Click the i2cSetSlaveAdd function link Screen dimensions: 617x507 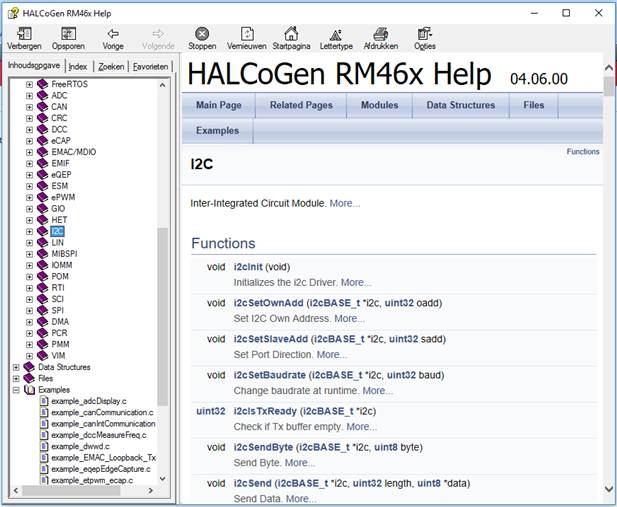[271, 339]
